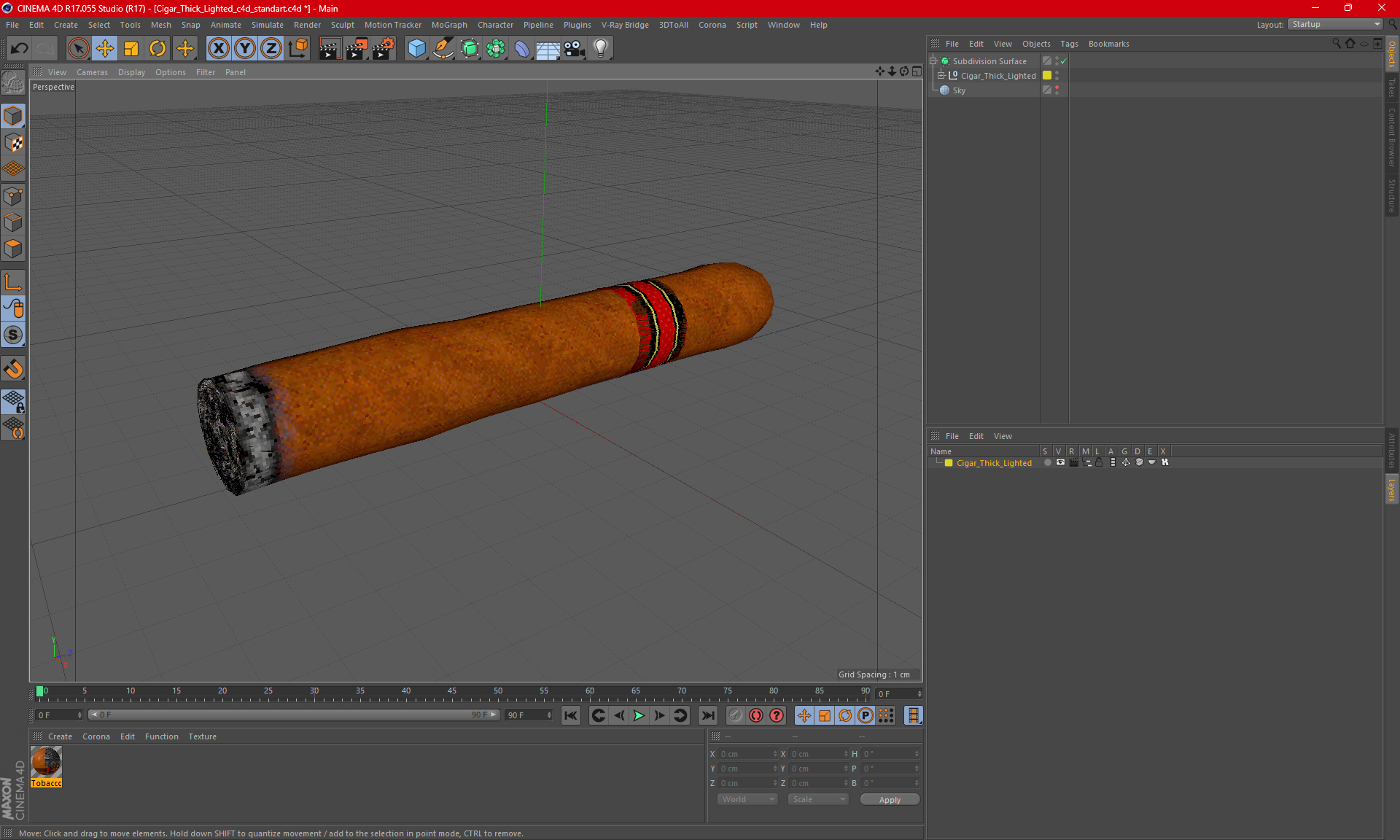Open the World coordinate dropdown
1400x840 pixels.
[747, 799]
